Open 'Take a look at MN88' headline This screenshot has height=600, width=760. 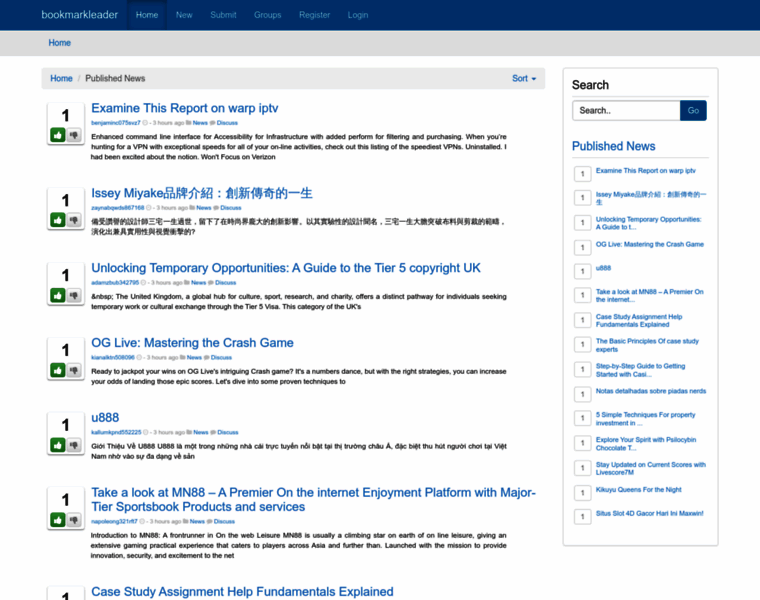314,500
